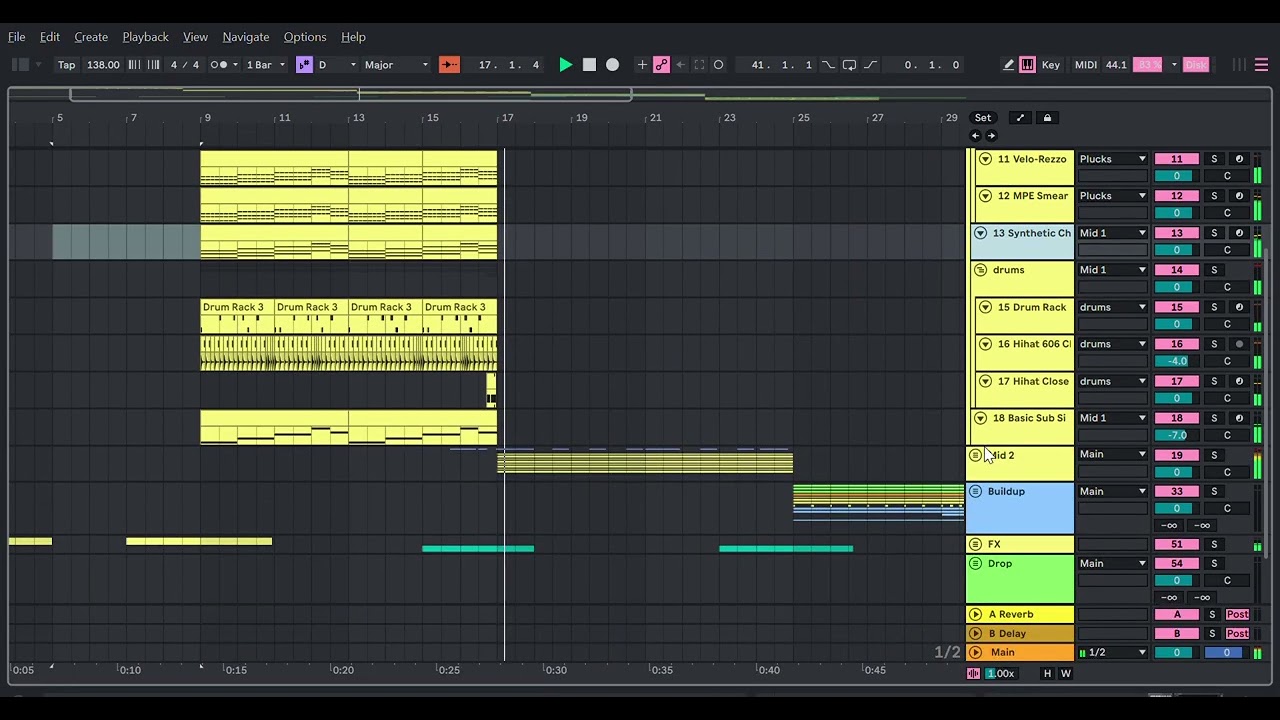The width and height of the screenshot is (1280, 720).
Task: Open the Main output dropdown on Buildup
Action: click(x=1112, y=491)
